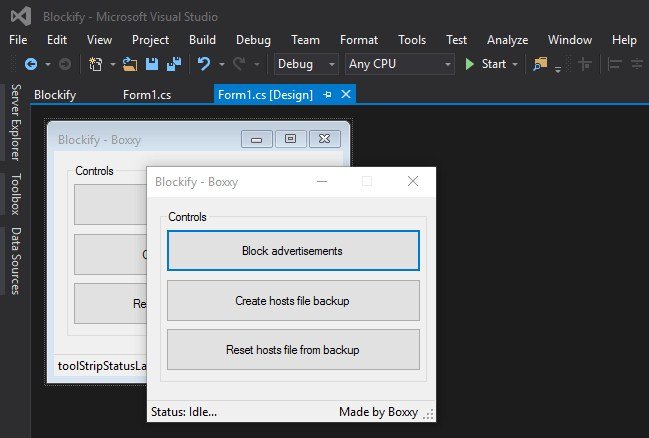Image resolution: width=649 pixels, height=438 pixels.
Task: Open the Test menu
Action: pos(457,40)
